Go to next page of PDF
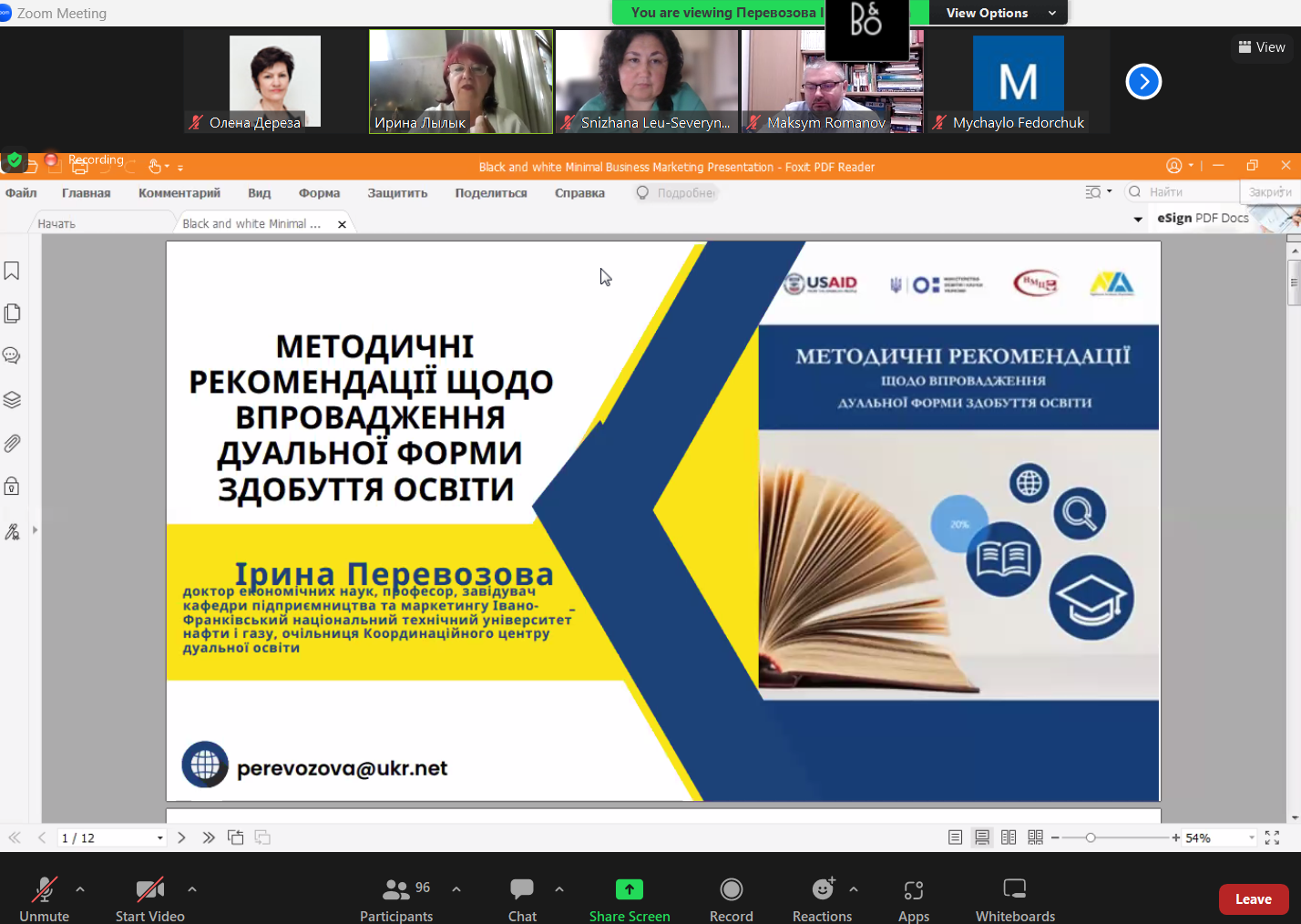This screenshot has width=1301, height=924. click(181, 837)
